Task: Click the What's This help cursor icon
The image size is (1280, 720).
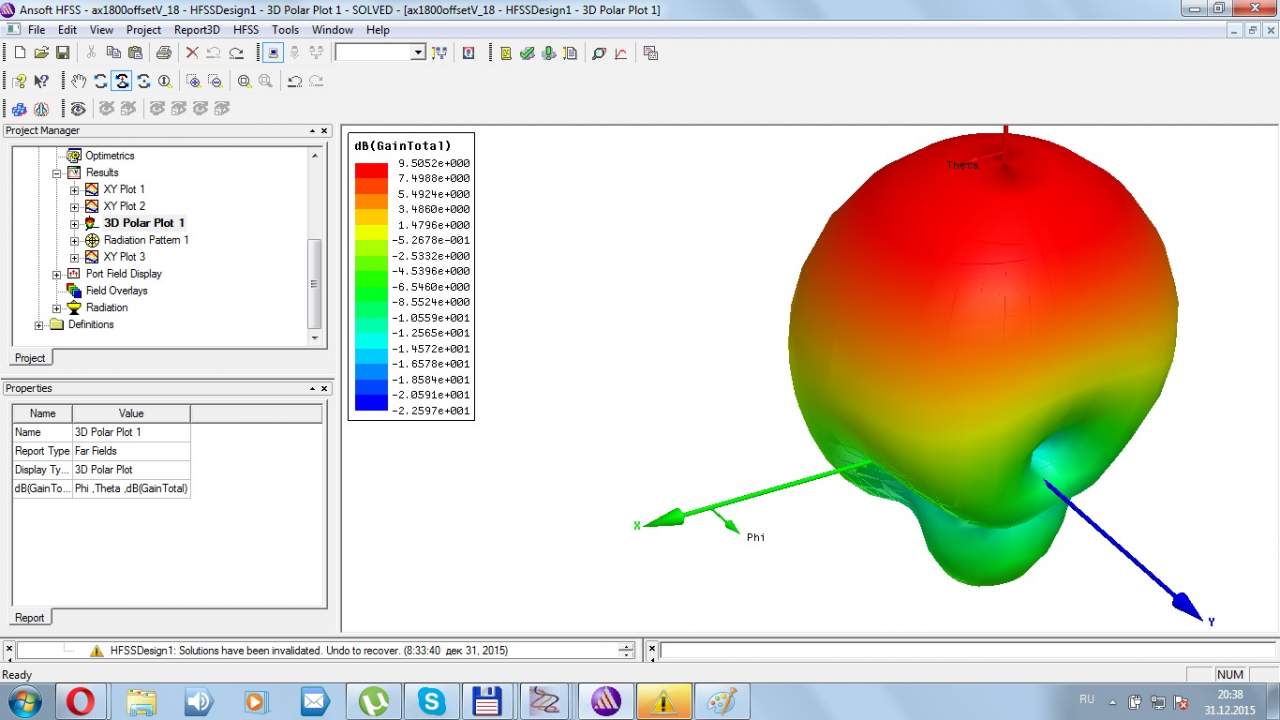Action: pyautogui.click(x=41, y=81)
